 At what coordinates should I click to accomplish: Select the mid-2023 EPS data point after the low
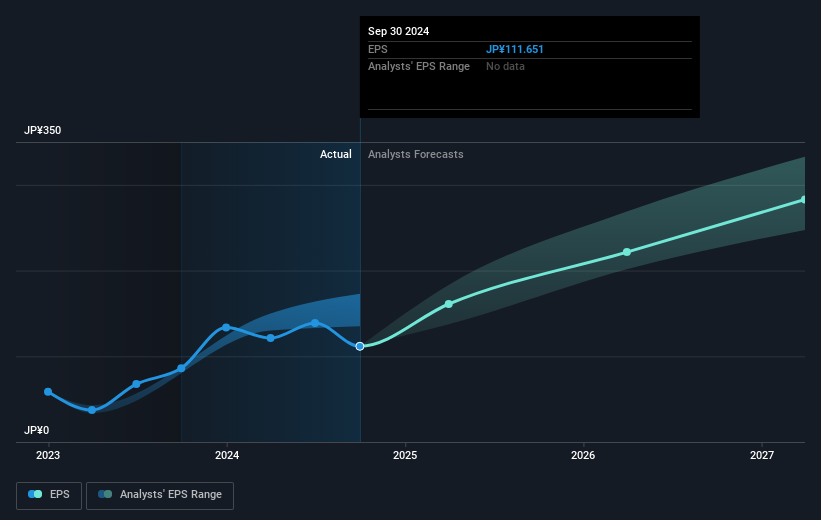[137, 384]
